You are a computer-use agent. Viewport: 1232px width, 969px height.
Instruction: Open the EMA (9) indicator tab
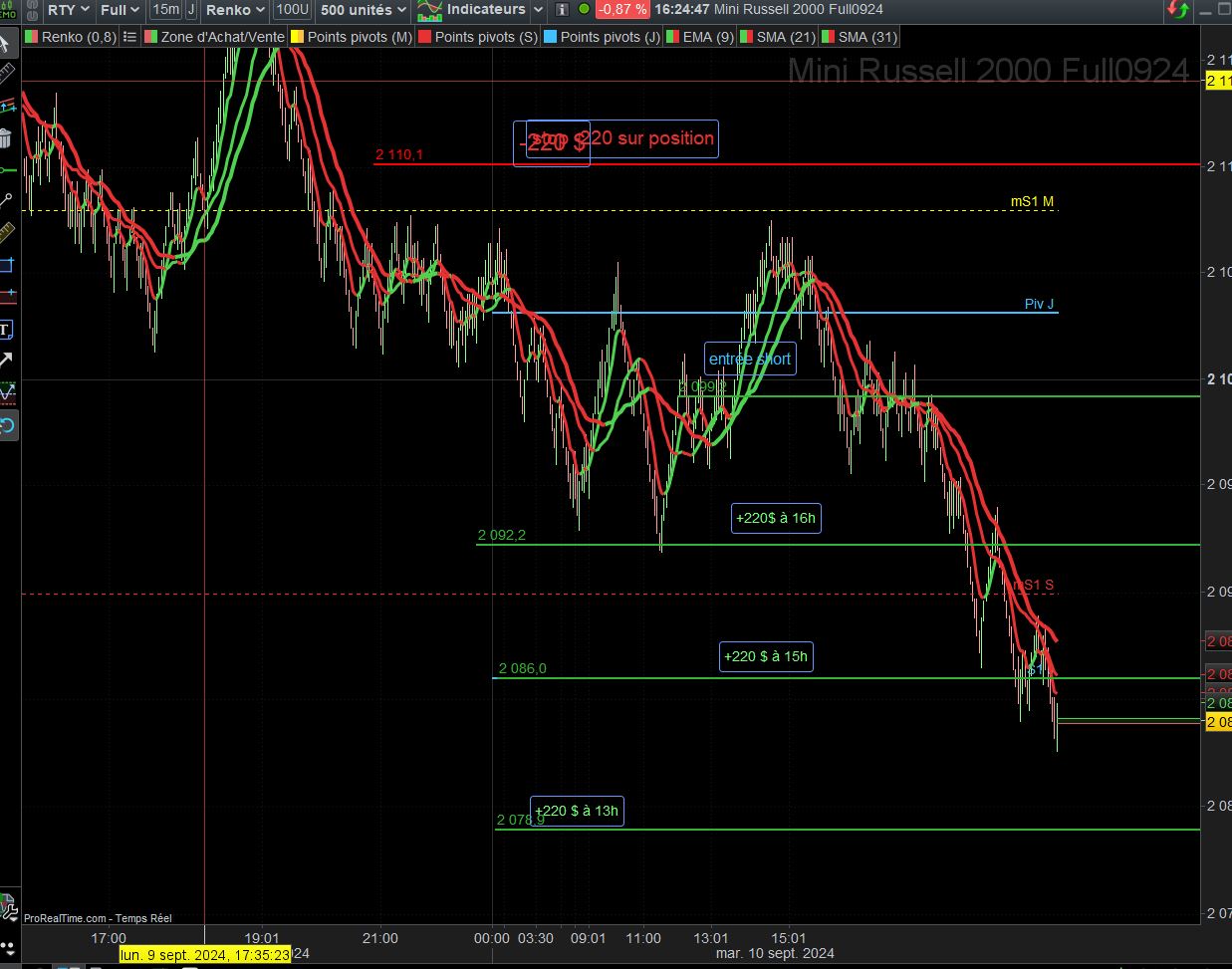point(701,37)
